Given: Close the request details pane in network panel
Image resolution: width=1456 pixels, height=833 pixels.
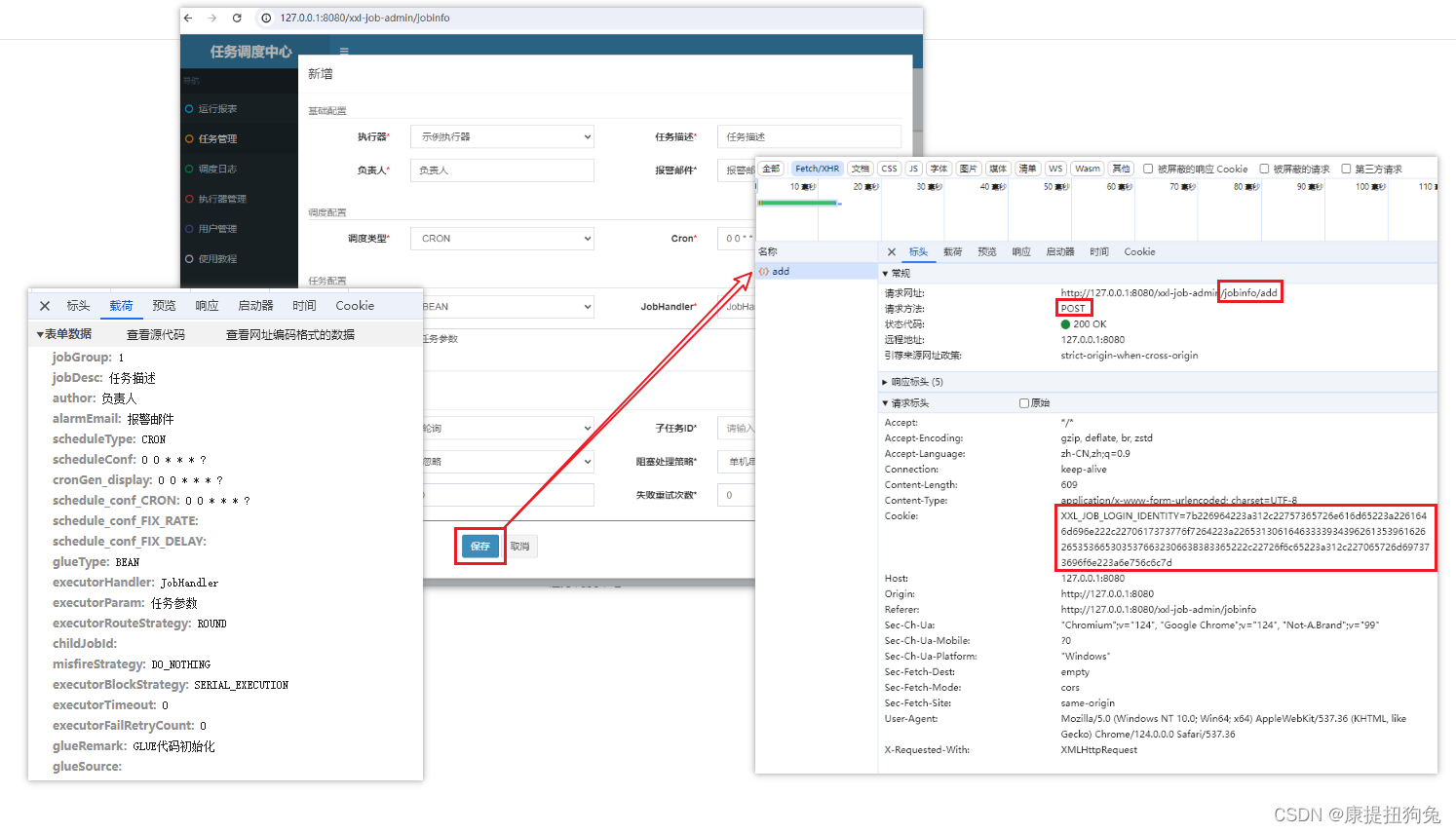Looking at the screenshot, I should point(891,251).
